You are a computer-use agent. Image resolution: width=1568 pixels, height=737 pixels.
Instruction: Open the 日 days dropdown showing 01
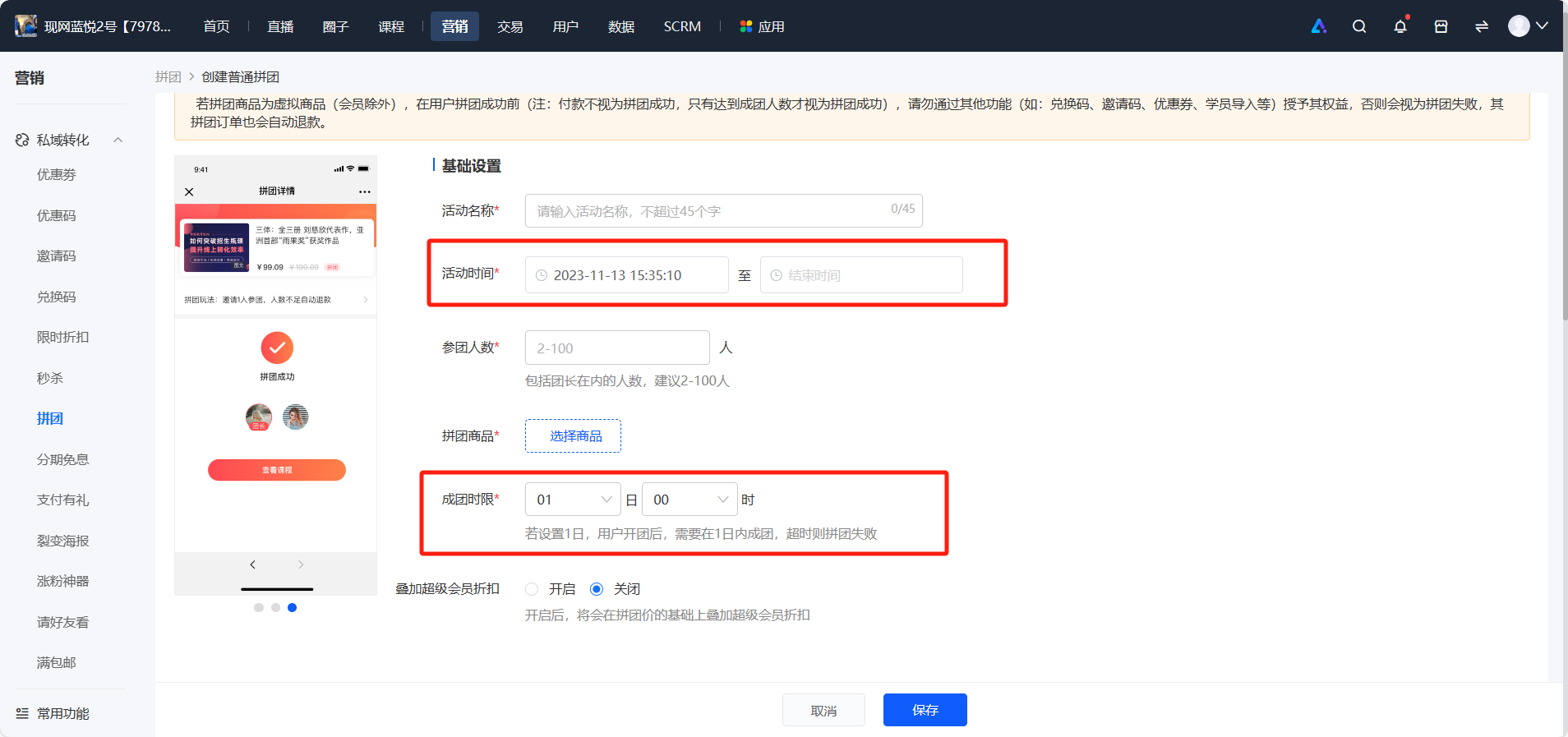pos(573,500)
